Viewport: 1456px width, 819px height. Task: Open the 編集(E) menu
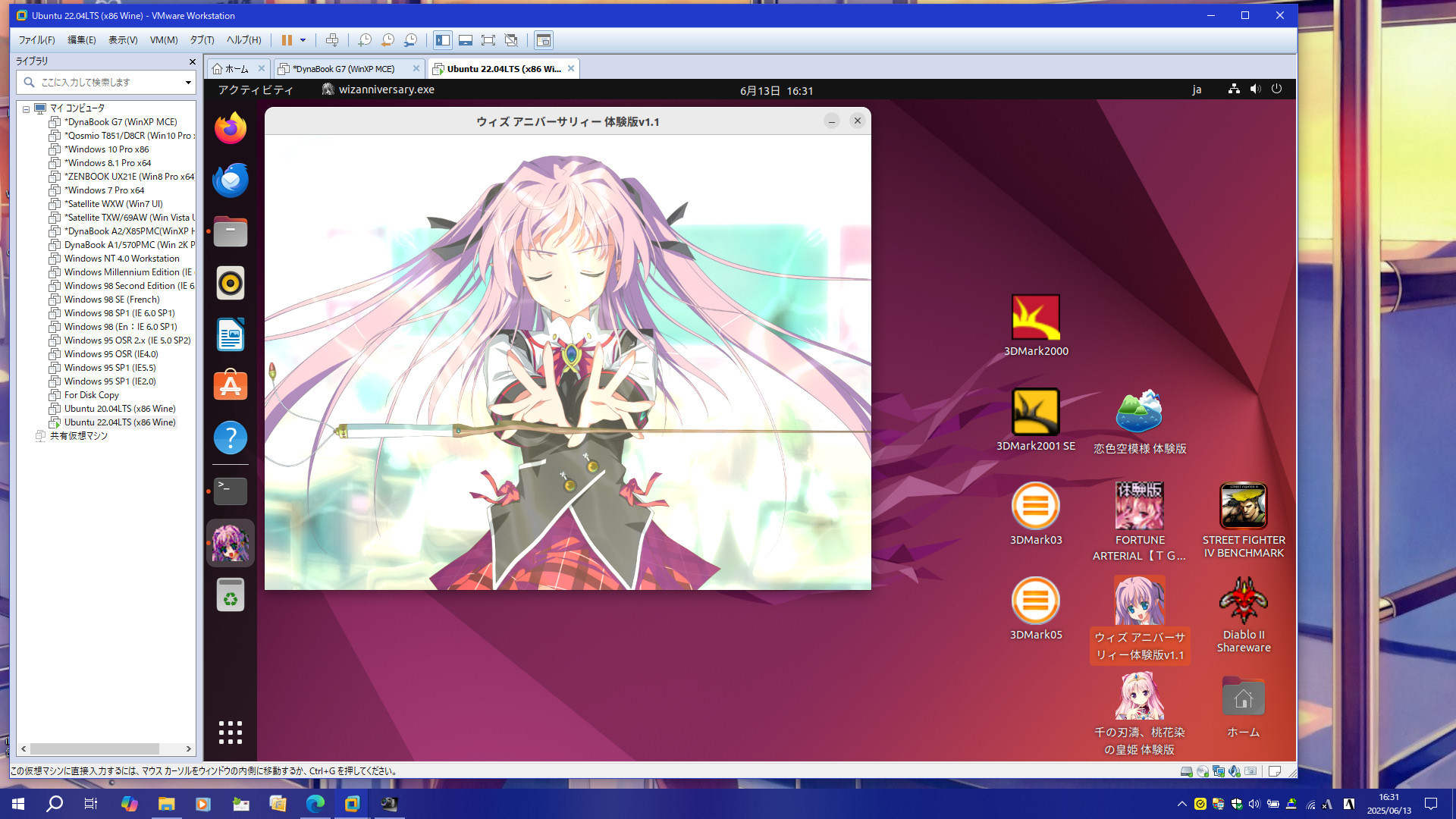pos(82,40)
